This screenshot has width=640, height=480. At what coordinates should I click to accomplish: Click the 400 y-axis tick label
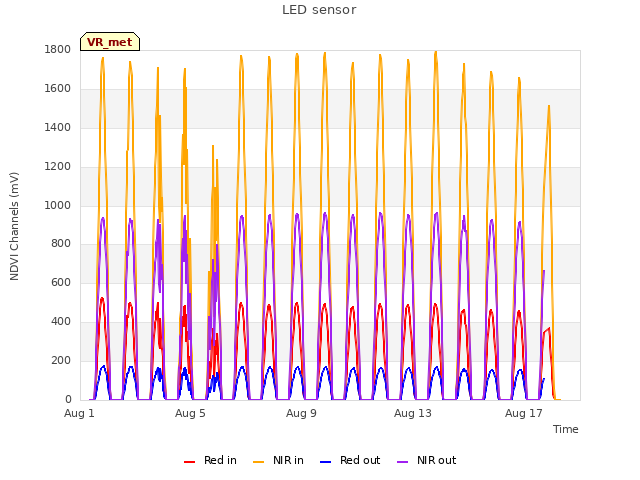click(61, 322)
